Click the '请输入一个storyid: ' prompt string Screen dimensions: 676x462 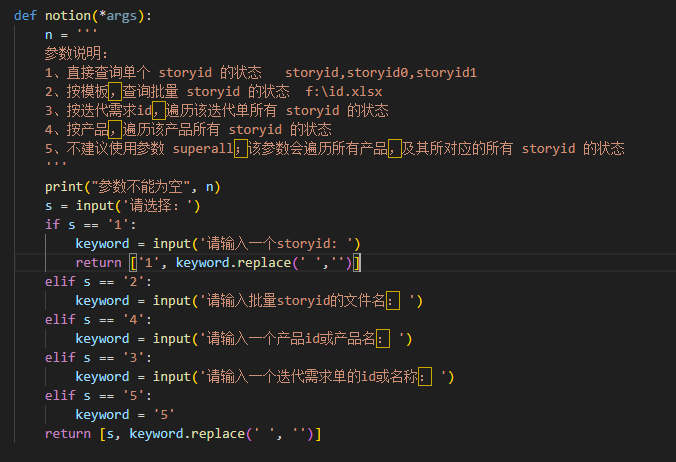click(280, 243)
